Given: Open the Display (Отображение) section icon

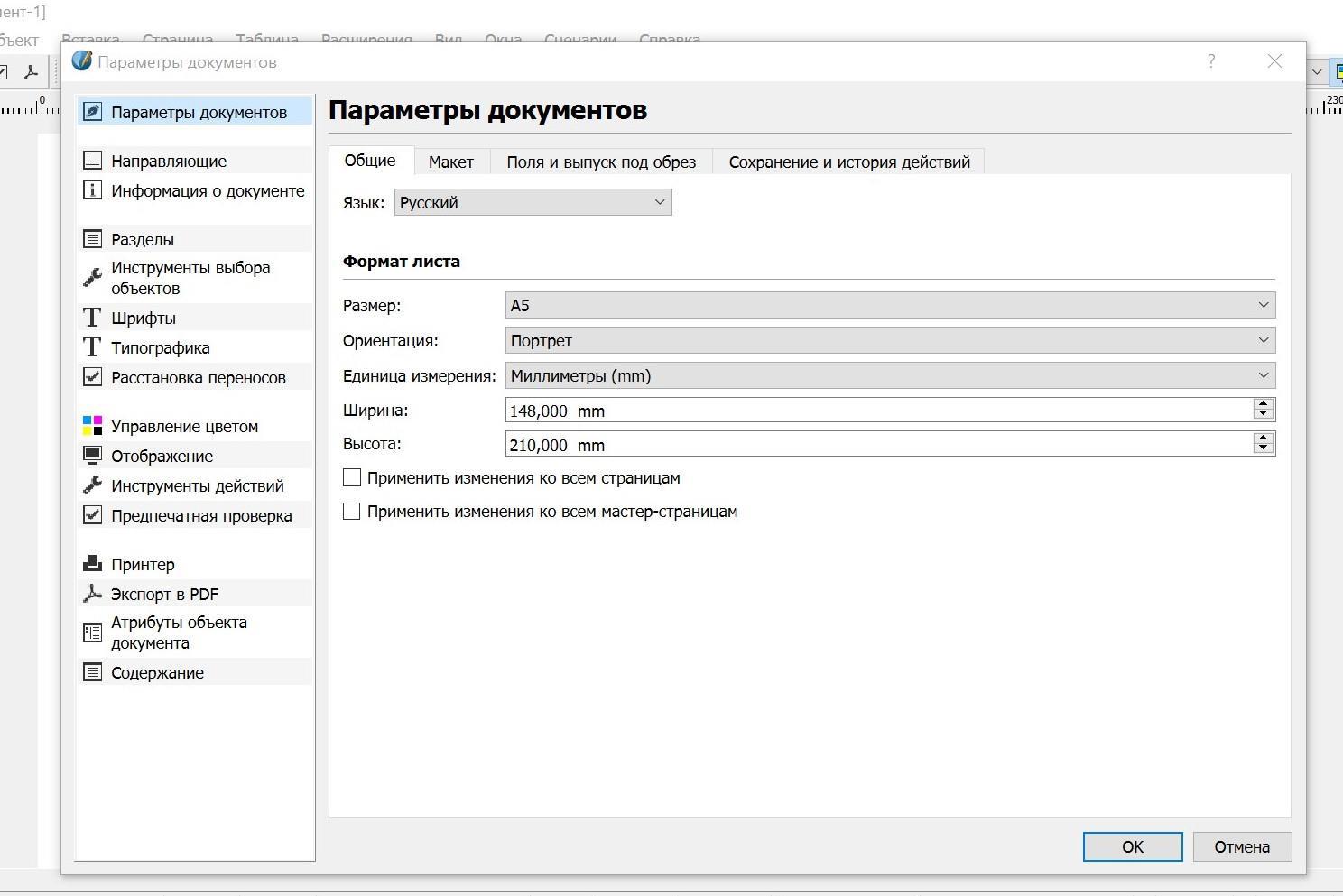Looking at the screenshot, I should [92, 456].
